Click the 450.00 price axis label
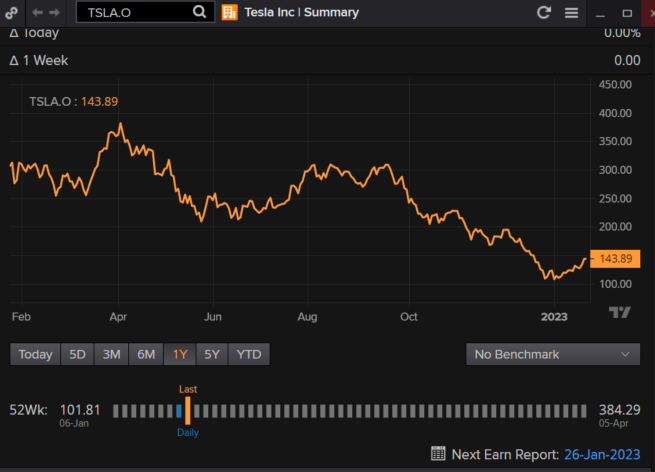This screenshot has height=472, width=655. click(x=615, y=85)
